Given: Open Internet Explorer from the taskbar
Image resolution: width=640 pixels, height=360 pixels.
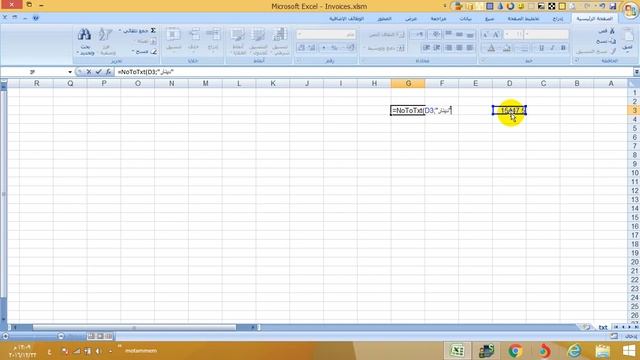Looking at the screenshot, I should click(574, 351).
